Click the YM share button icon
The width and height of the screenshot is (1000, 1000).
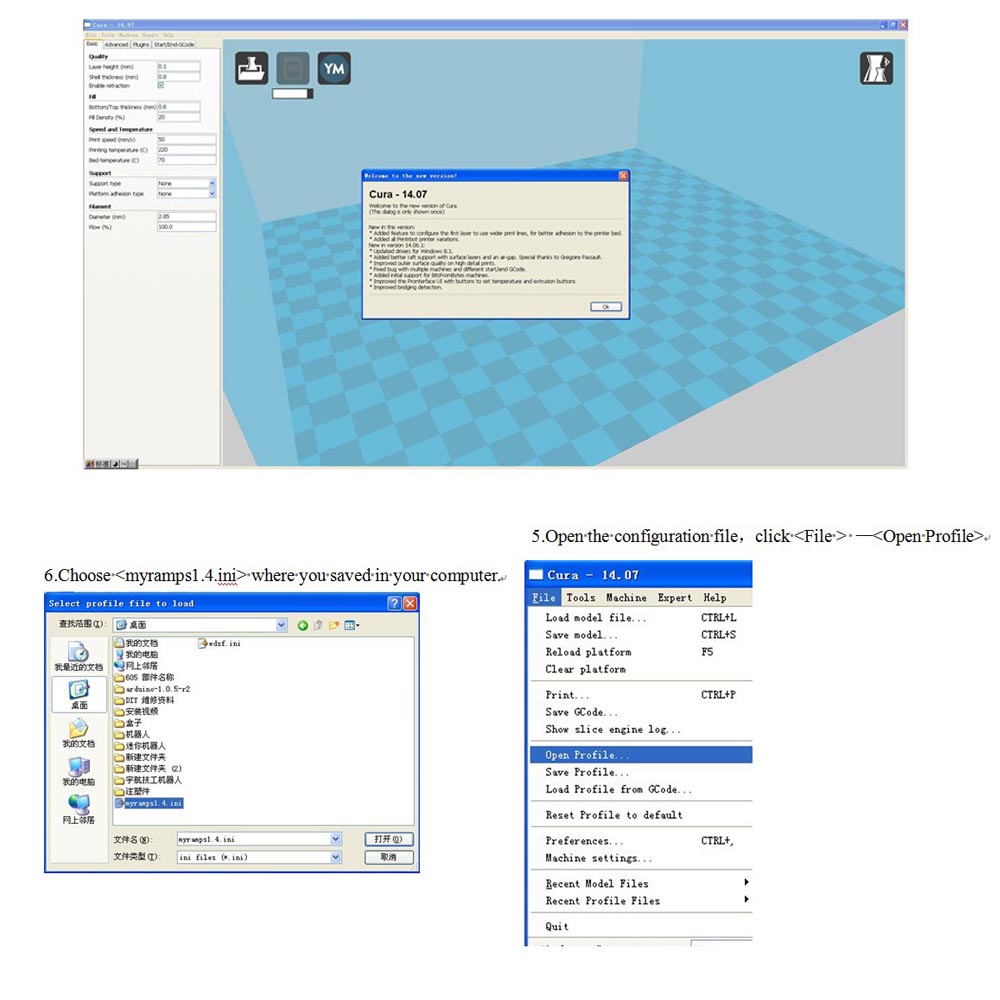tap(334, 68)
